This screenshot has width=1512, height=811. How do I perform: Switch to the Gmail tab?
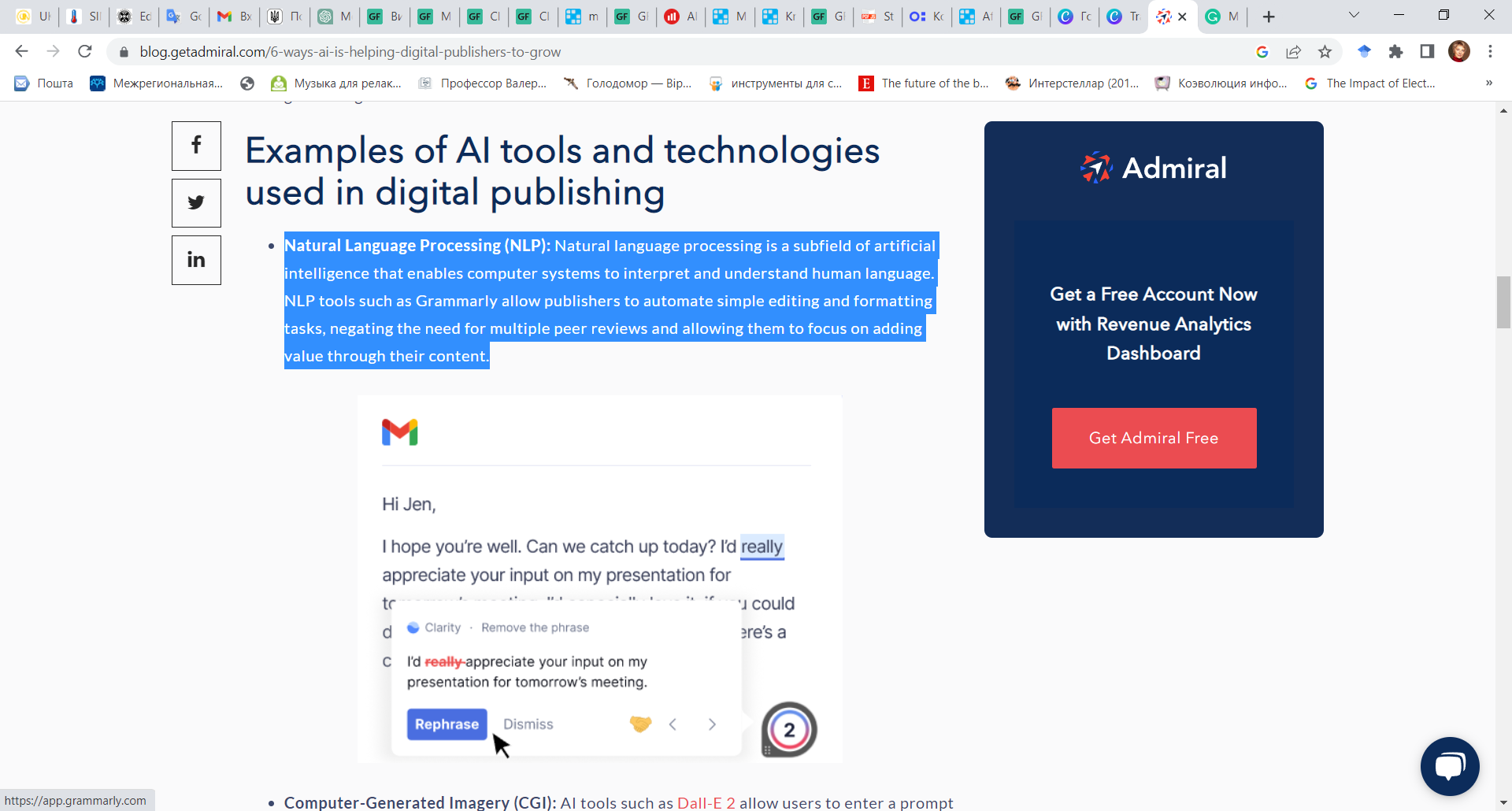point(234,17)
